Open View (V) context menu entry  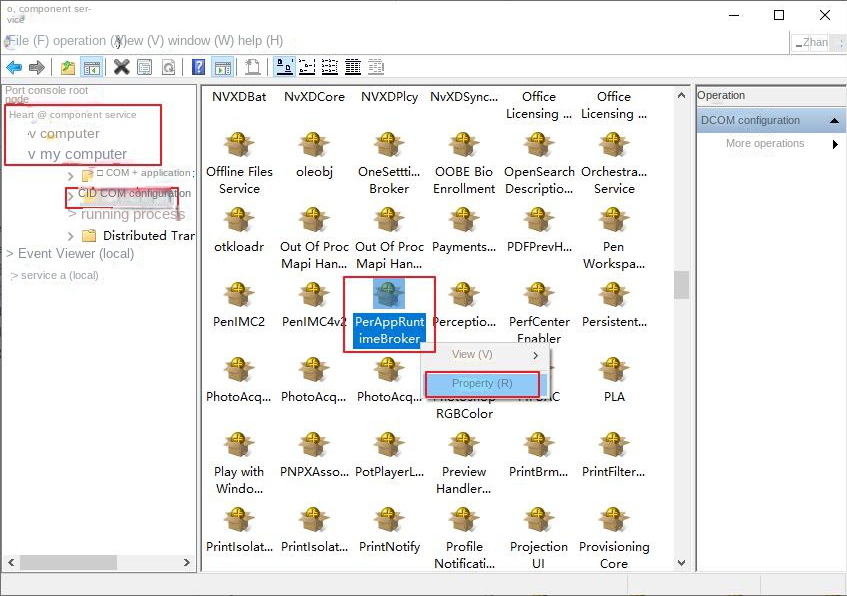tap(473, 355)
